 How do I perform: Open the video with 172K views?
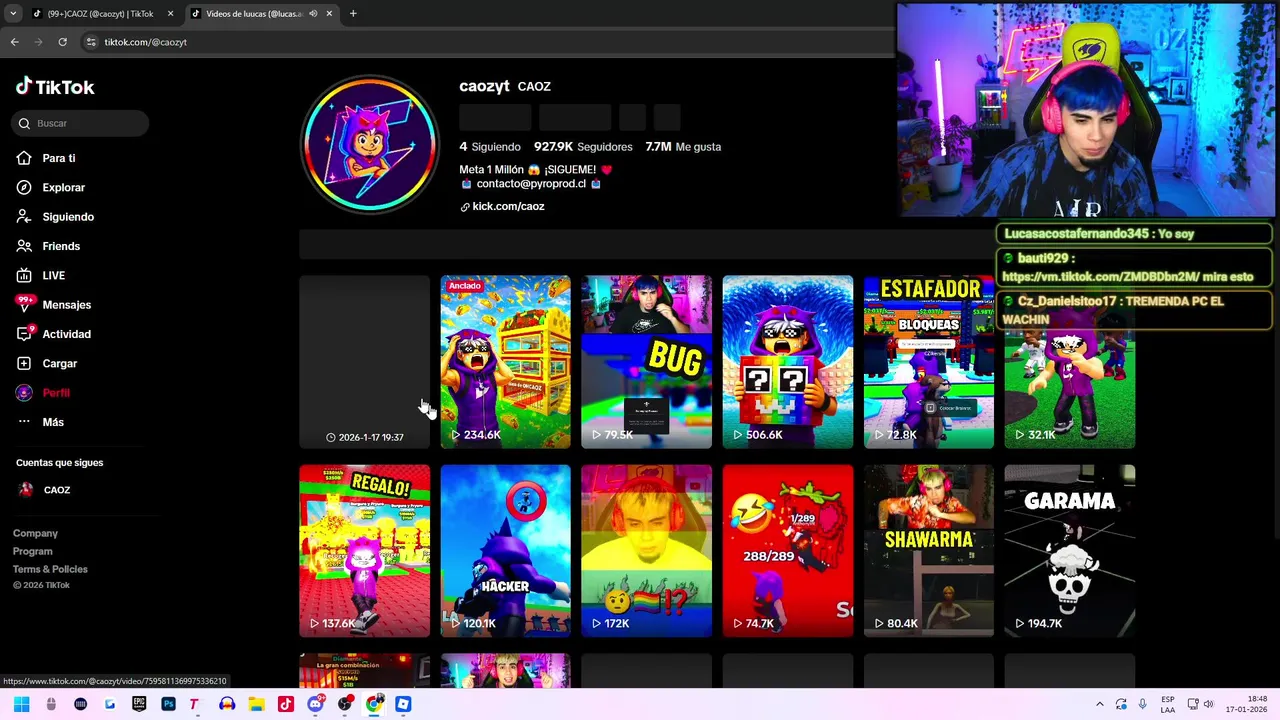(x=646, y=551)
